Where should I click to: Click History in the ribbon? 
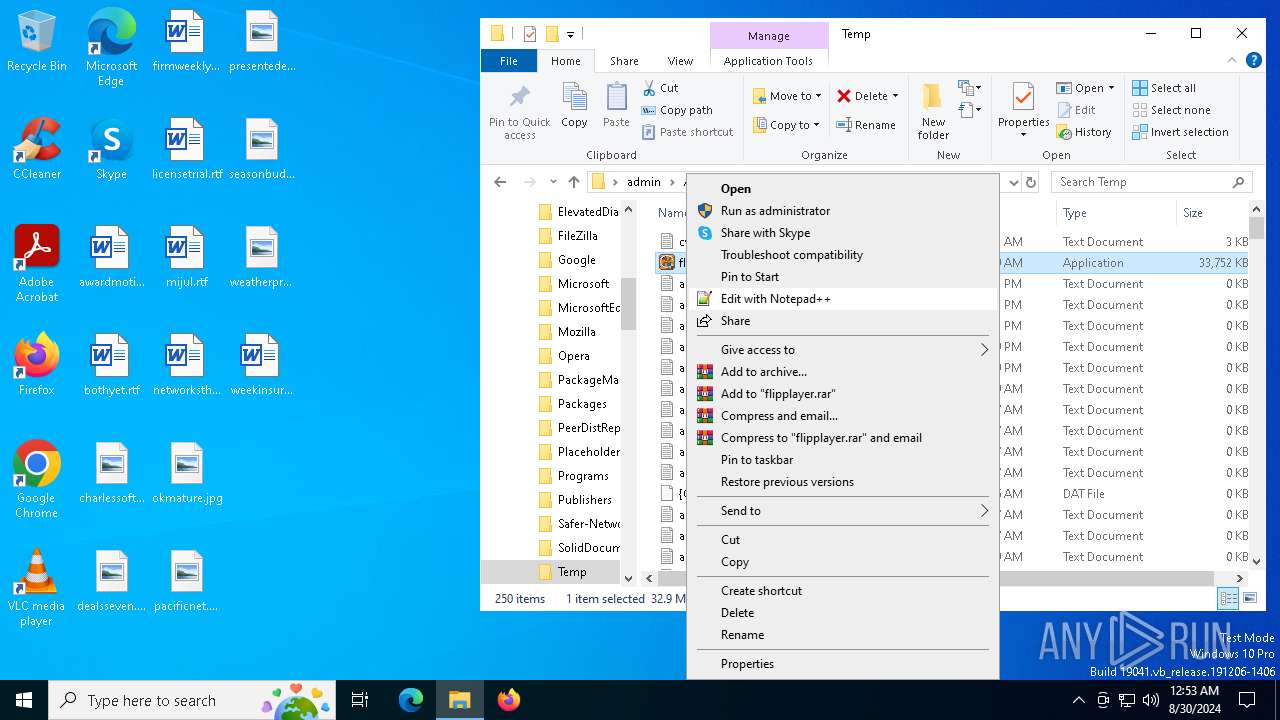(x=1084, y=132)
